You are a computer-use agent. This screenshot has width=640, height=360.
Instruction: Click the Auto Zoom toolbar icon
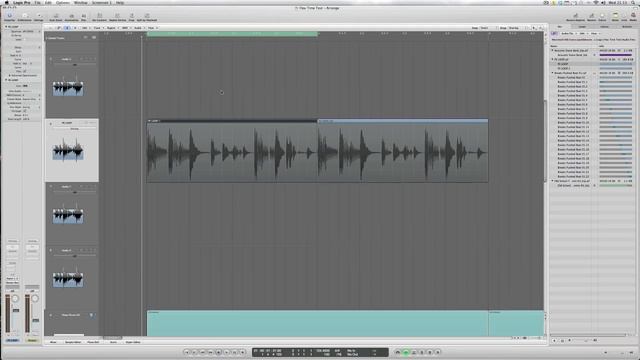coord(56,17)
